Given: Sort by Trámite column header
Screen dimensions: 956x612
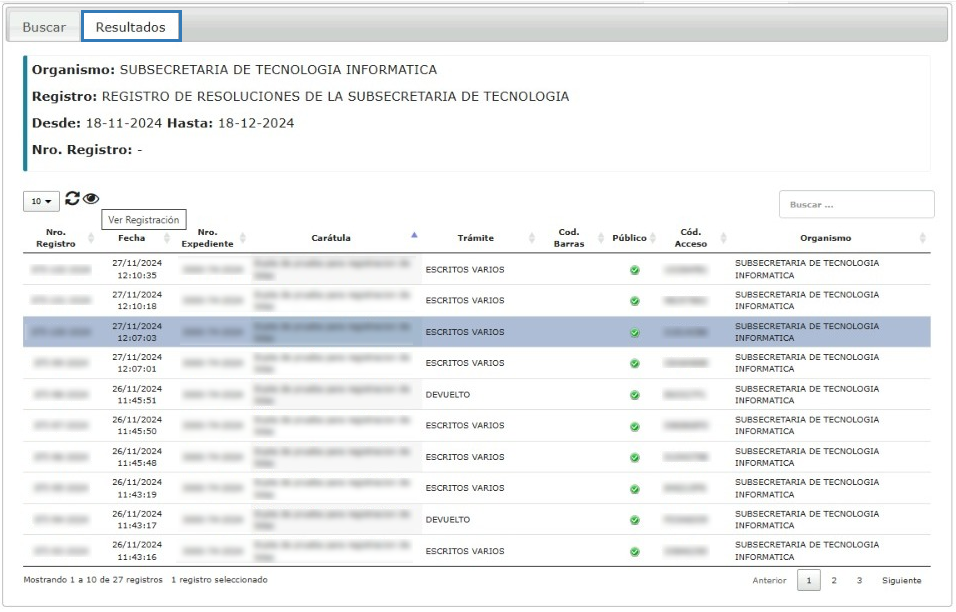Looking at the screenshot, I should click(476, 238).
